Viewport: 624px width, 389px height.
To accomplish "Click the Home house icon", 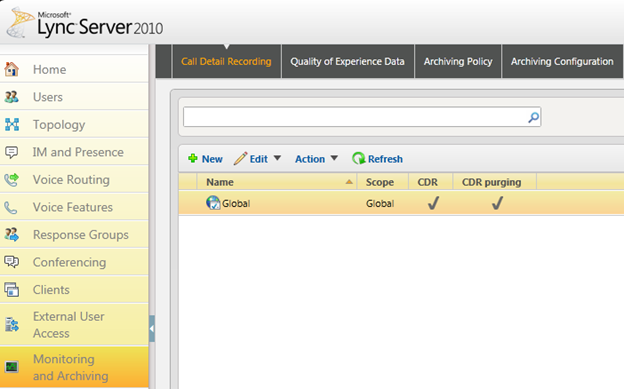I will [12, 69].
